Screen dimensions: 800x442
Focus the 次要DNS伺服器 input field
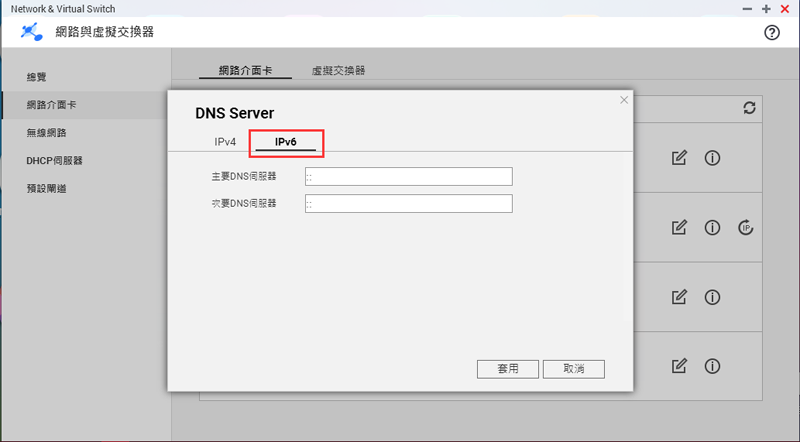[x=408, y=204]
